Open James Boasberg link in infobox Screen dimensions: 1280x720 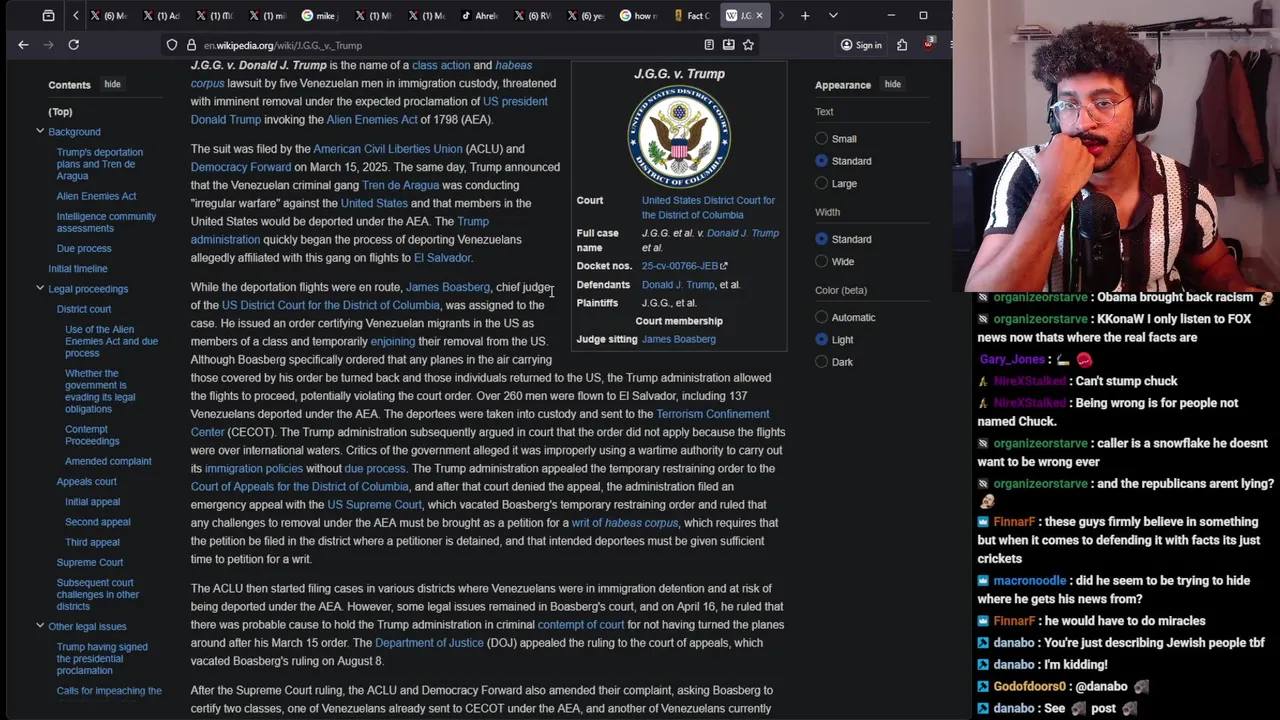click(679, 339)
